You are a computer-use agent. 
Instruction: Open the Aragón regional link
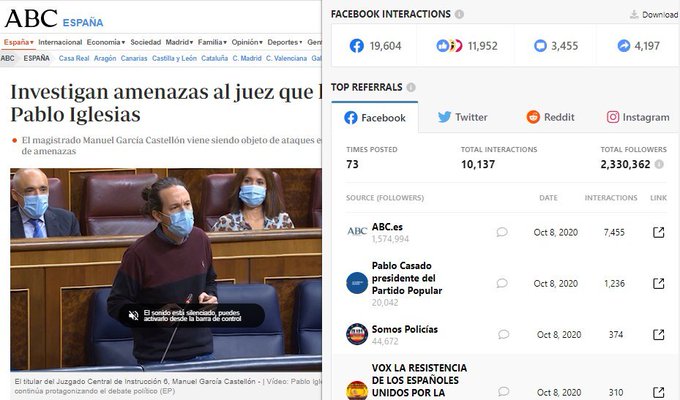point(105,58)
